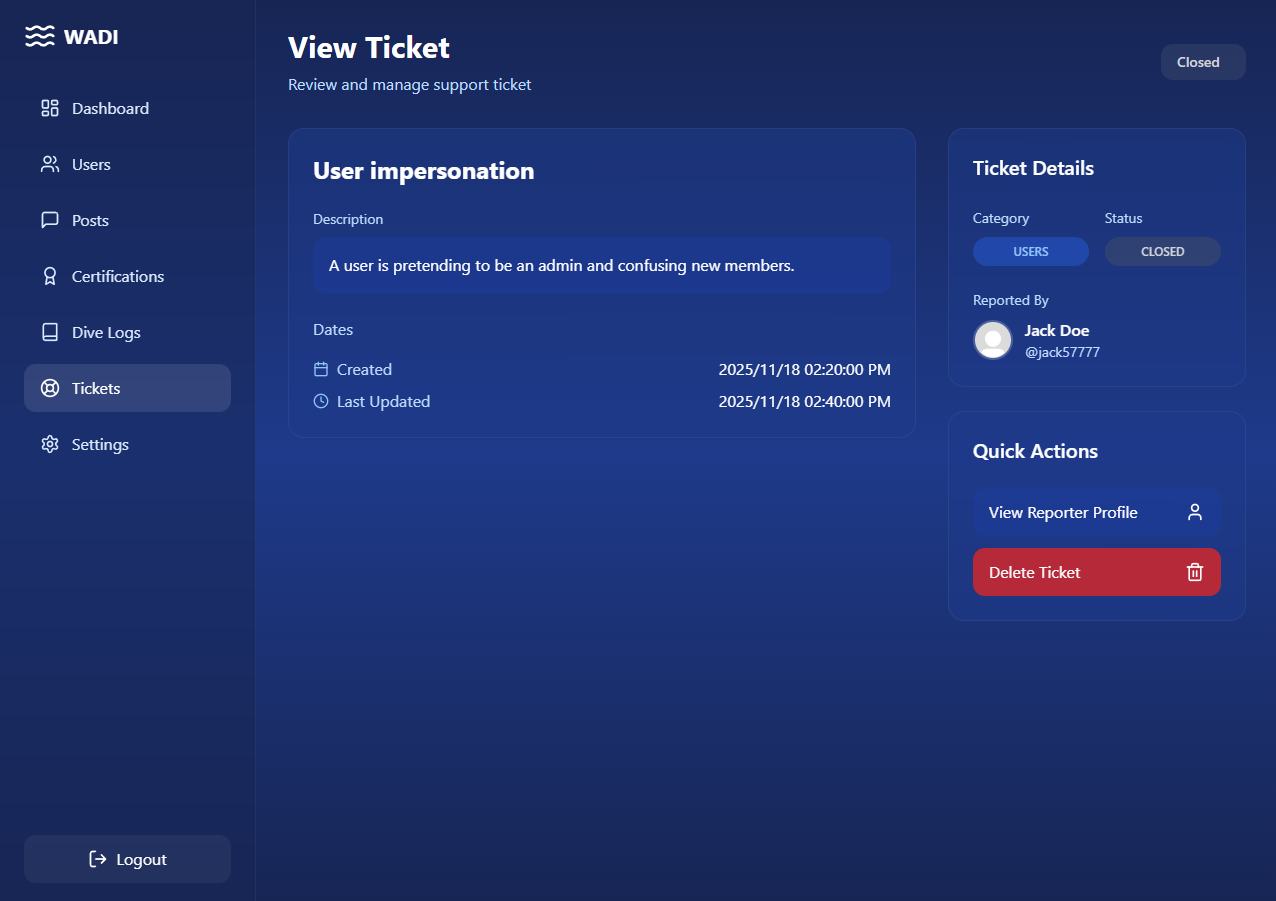1276x901 pixels.
Task: Click the USERS category pill
Action: [x=1030, y=252]
